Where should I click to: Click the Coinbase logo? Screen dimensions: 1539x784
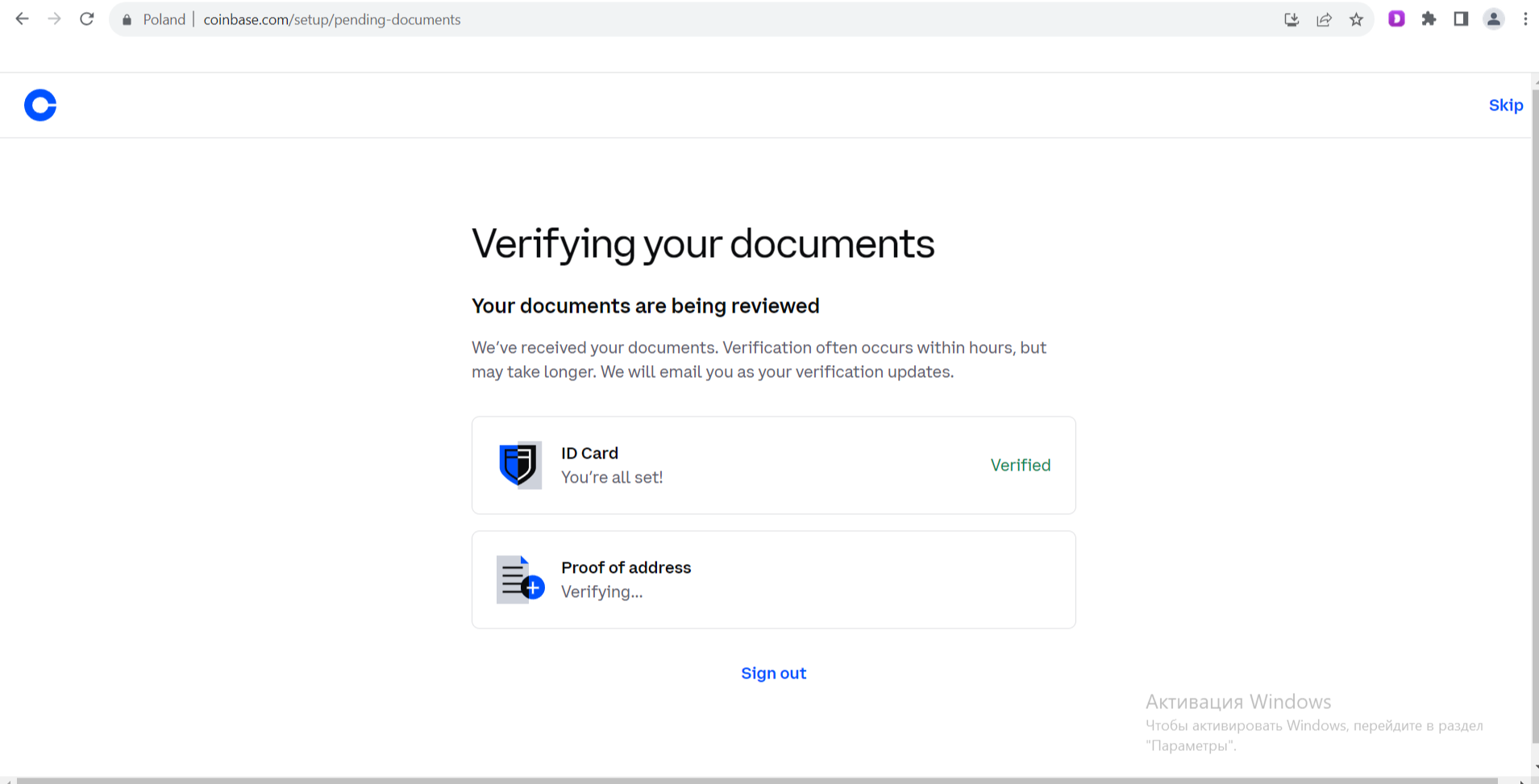coord(40,106)
